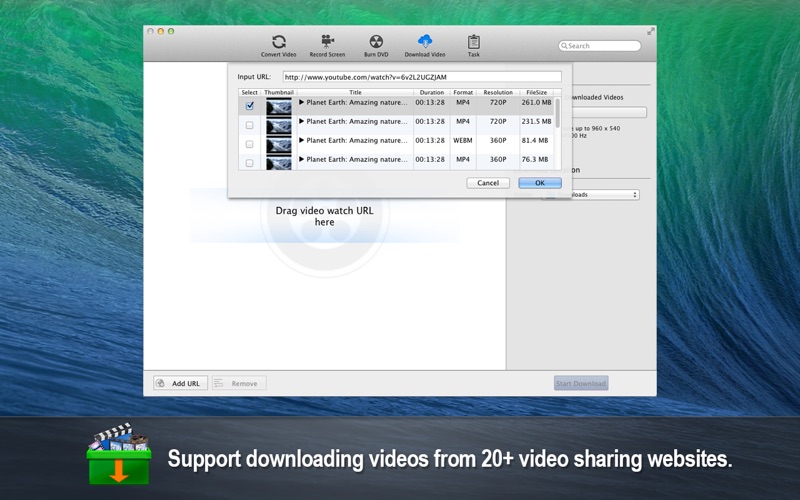Click the Select column header
Screen dimensions: 800x500
click(x=249, y=92)
